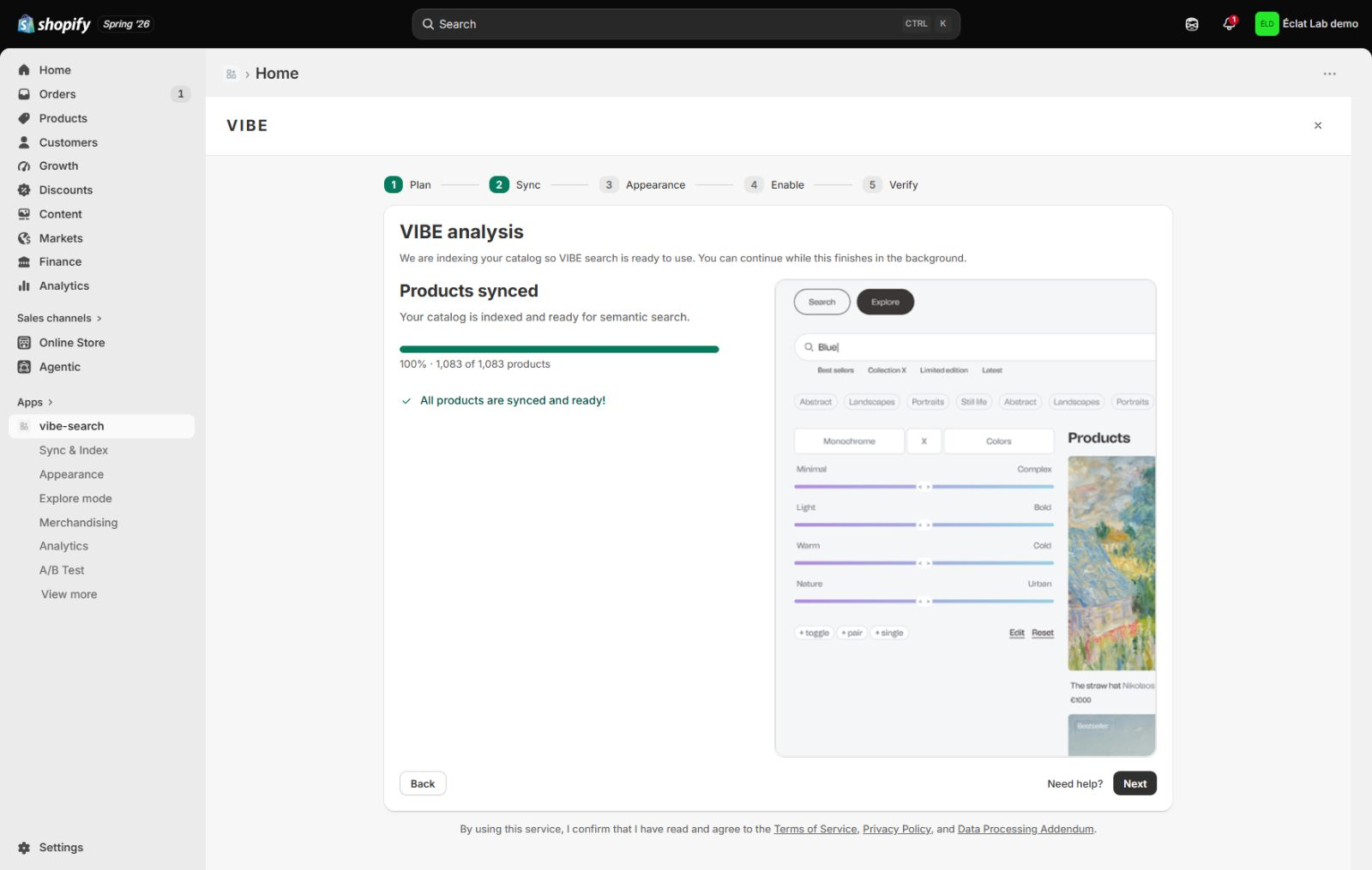
Task: Select the Explore pill in the preview
Action: (x=885, y=302)
